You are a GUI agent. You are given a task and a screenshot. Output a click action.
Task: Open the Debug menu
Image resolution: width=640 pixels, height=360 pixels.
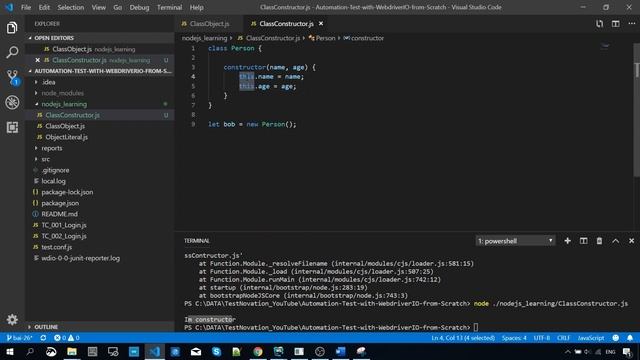[139, 7]
